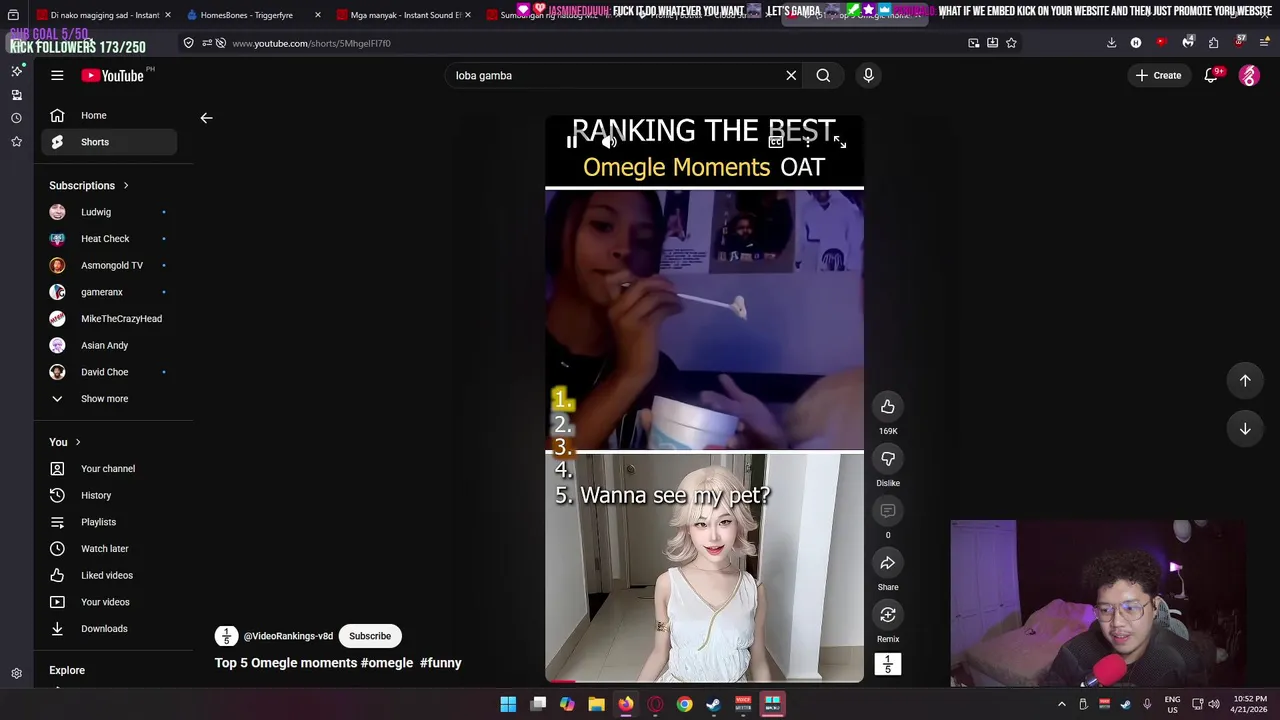Open Downloads in the sidebar

point(109,629)
